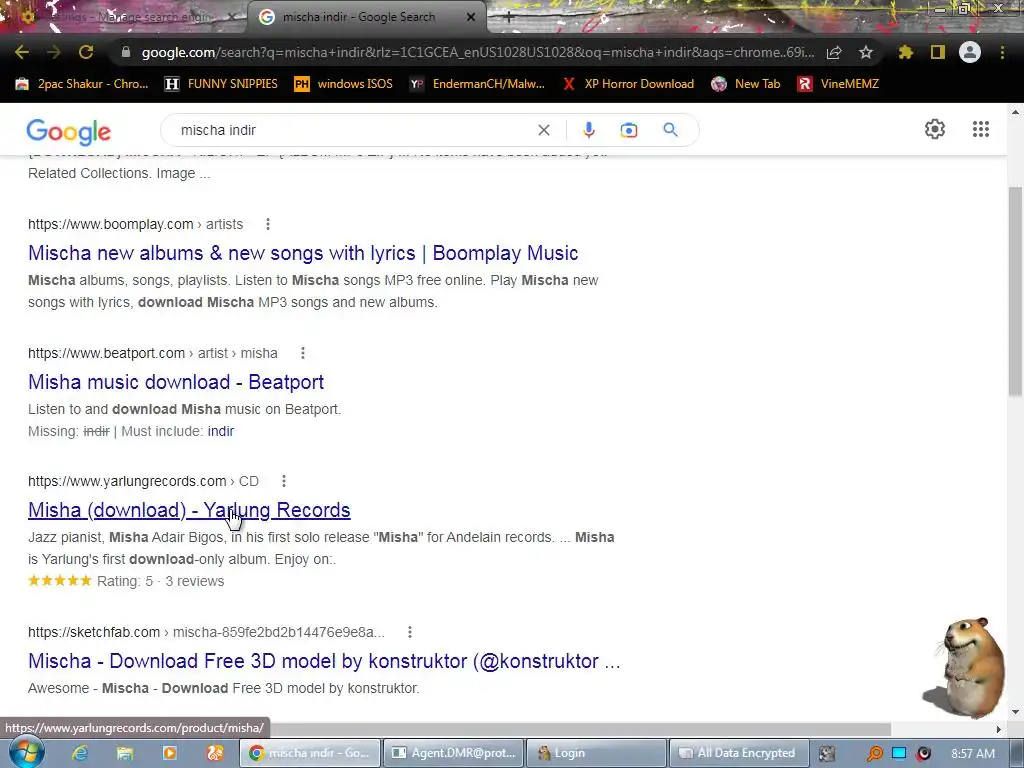Open Windows Media Player taskbar icon
This screenshot has height=768, width=1024.
pos(170,753)
